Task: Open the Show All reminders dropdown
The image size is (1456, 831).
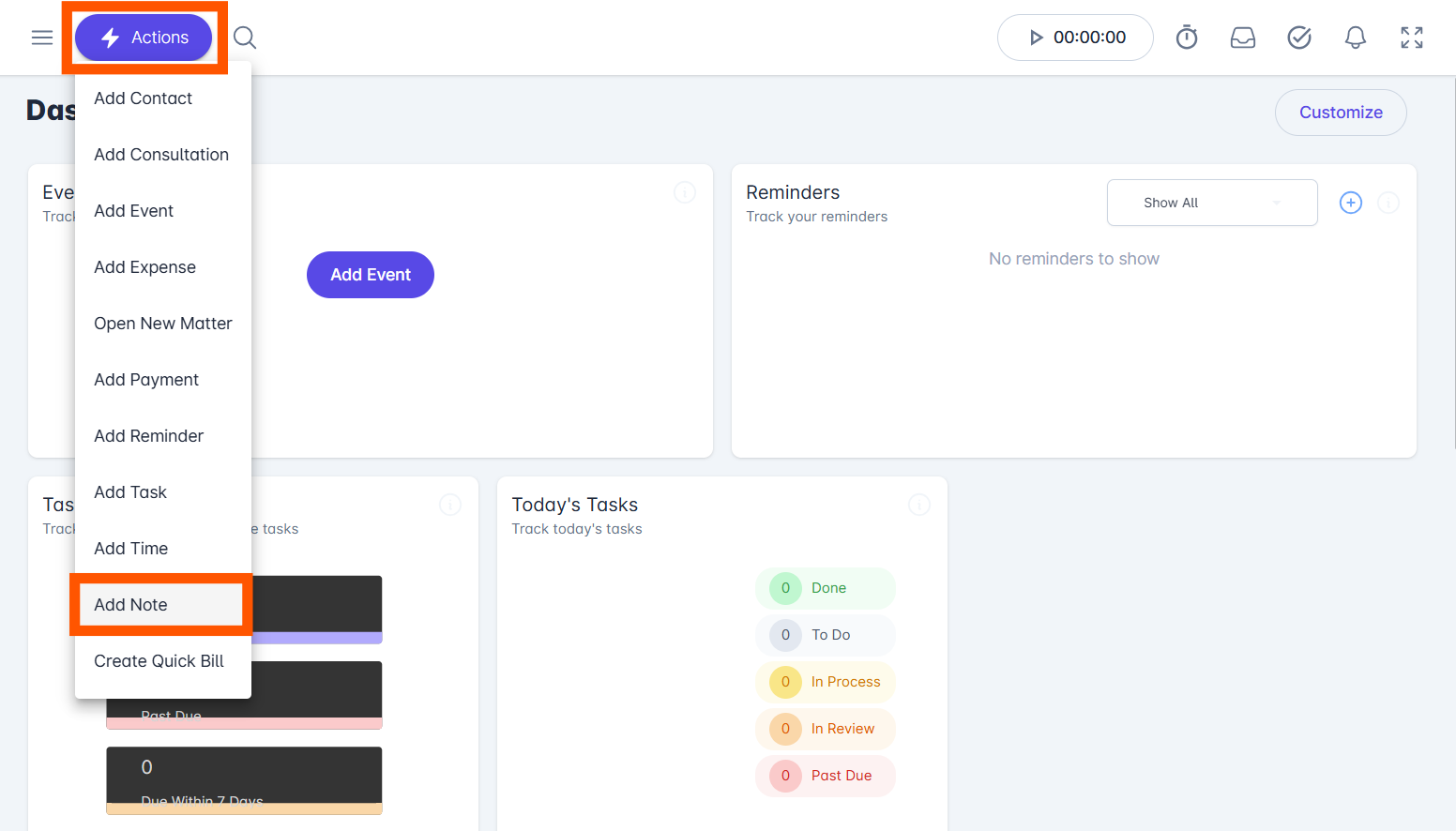Action: click(x=1212, y=203)
